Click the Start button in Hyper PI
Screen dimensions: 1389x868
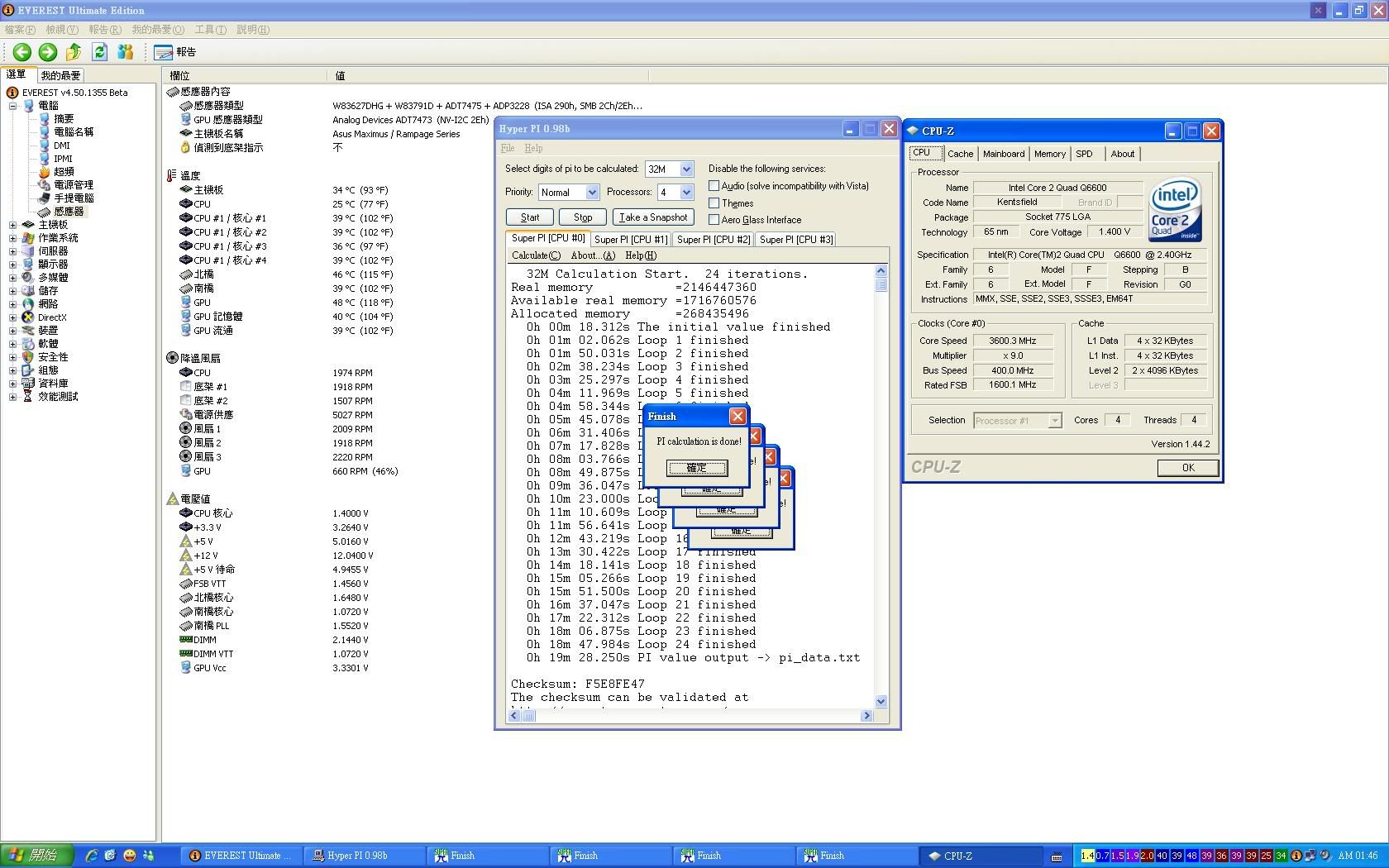530,217
